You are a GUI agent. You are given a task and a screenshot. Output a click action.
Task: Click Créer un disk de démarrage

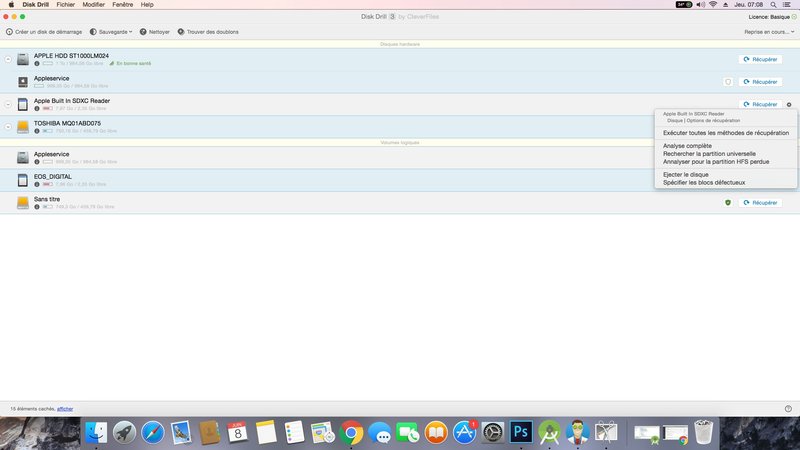pos(9,32)
